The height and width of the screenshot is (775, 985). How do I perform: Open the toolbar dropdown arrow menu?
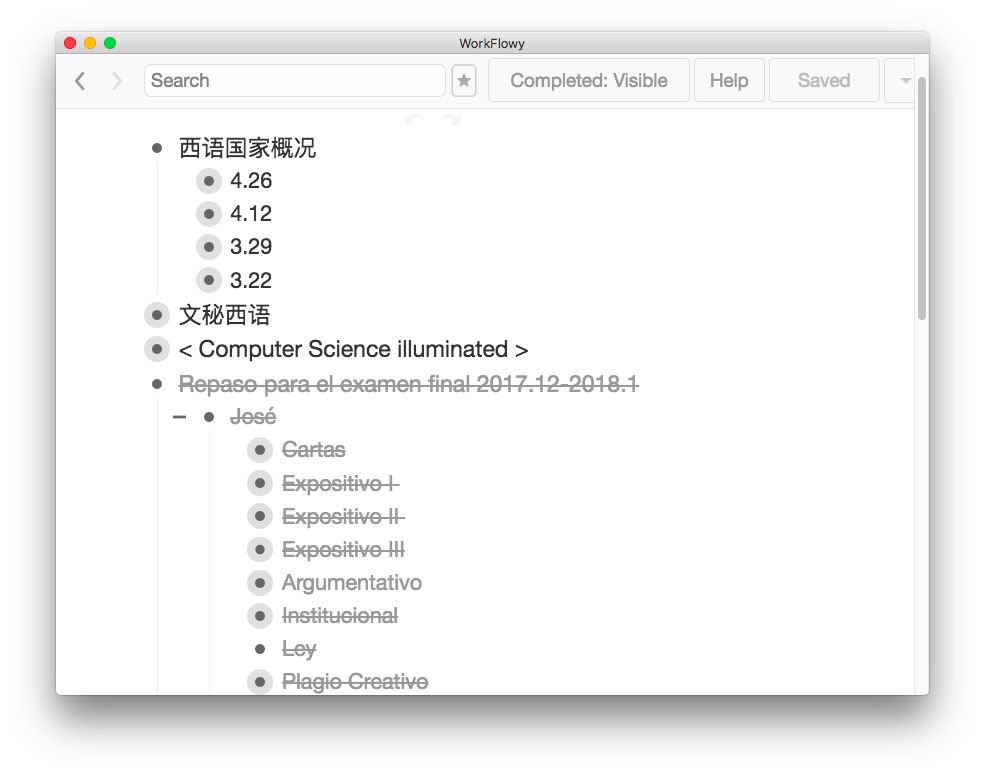point(904,81)
